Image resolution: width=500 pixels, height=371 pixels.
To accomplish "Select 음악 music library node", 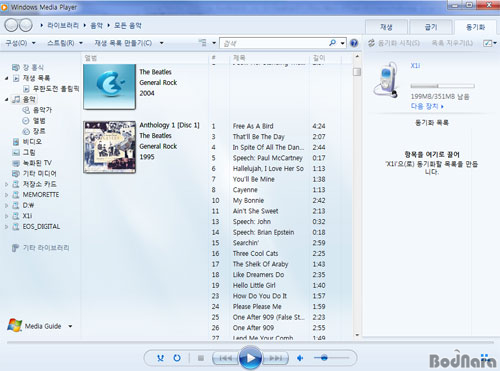I will pos(29,99).
